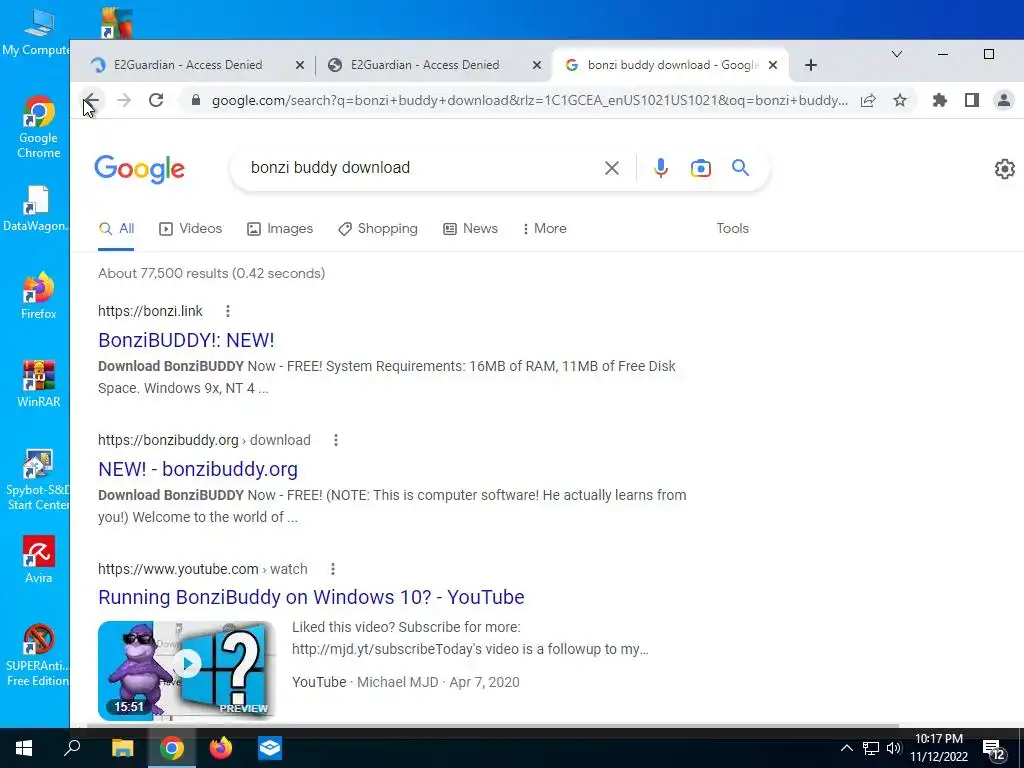Open the tab search chevron
The height and width of the screenshot is (768, 1024).
tap(897, 54)
